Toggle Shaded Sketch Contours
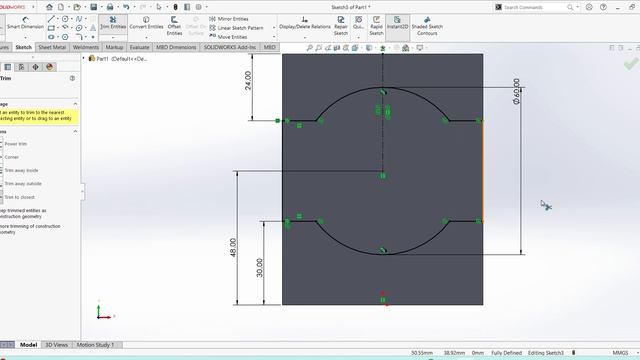This screenshot has width=640, height=360. pyautogui.click(x=427, y=26)
